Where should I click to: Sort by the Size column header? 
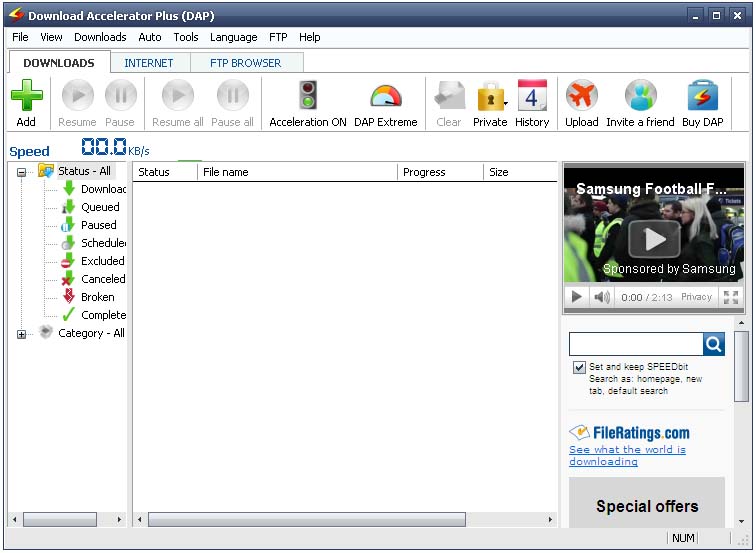(x=520, y=172)
